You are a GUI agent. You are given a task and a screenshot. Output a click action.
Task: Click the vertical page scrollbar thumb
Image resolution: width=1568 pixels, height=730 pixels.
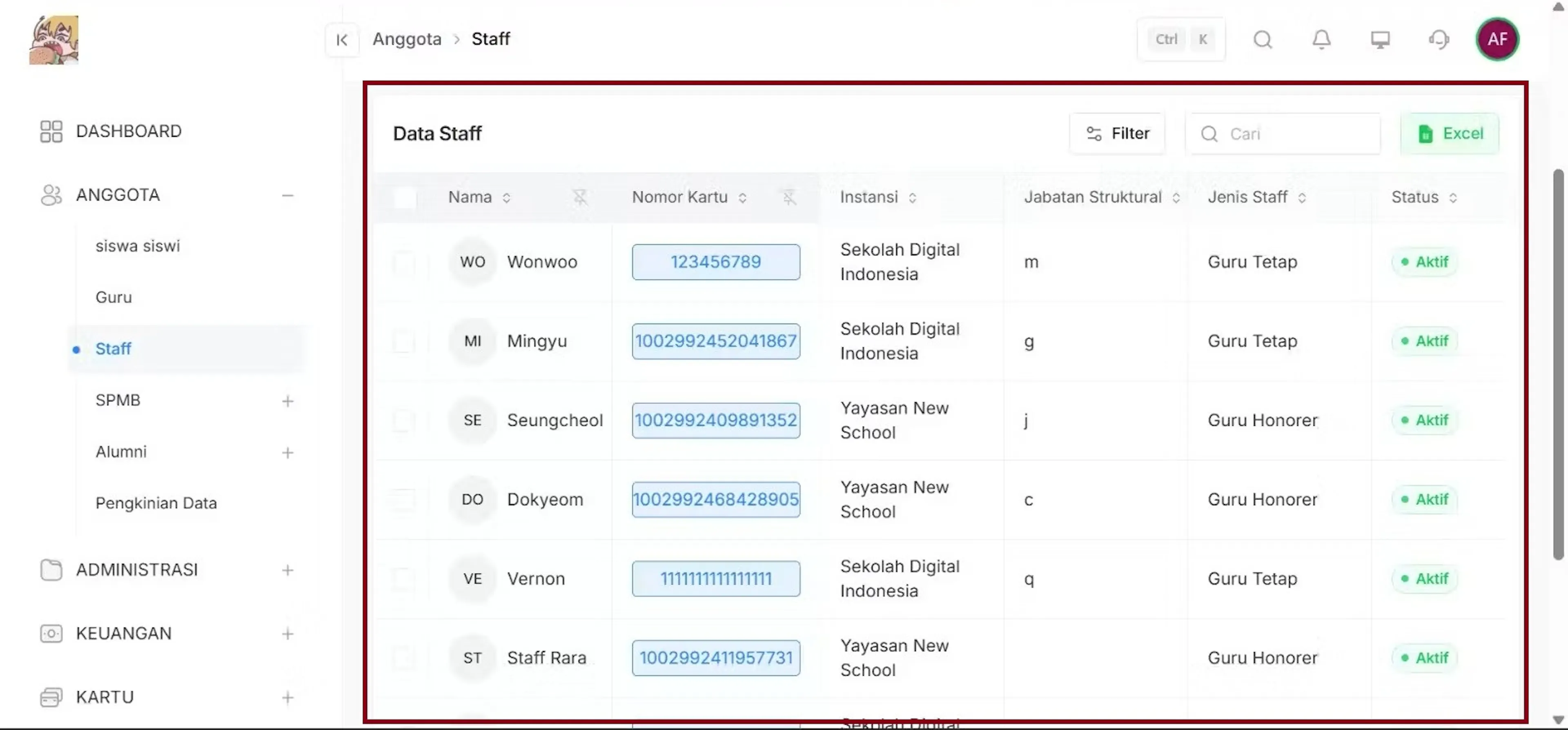tap(1558, 364)
